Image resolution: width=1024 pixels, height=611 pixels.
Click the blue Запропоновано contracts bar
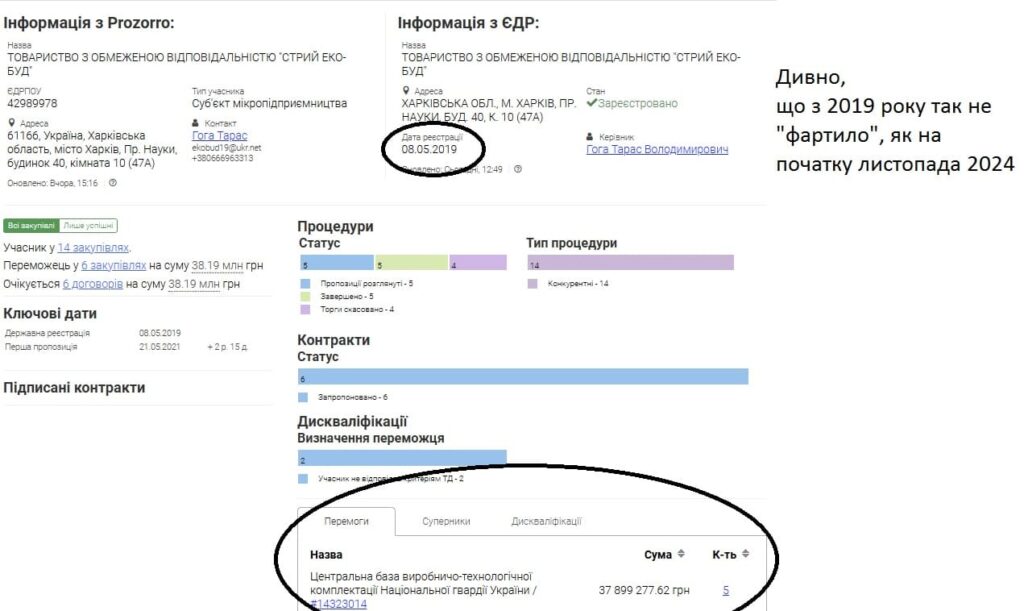(522, 377)
